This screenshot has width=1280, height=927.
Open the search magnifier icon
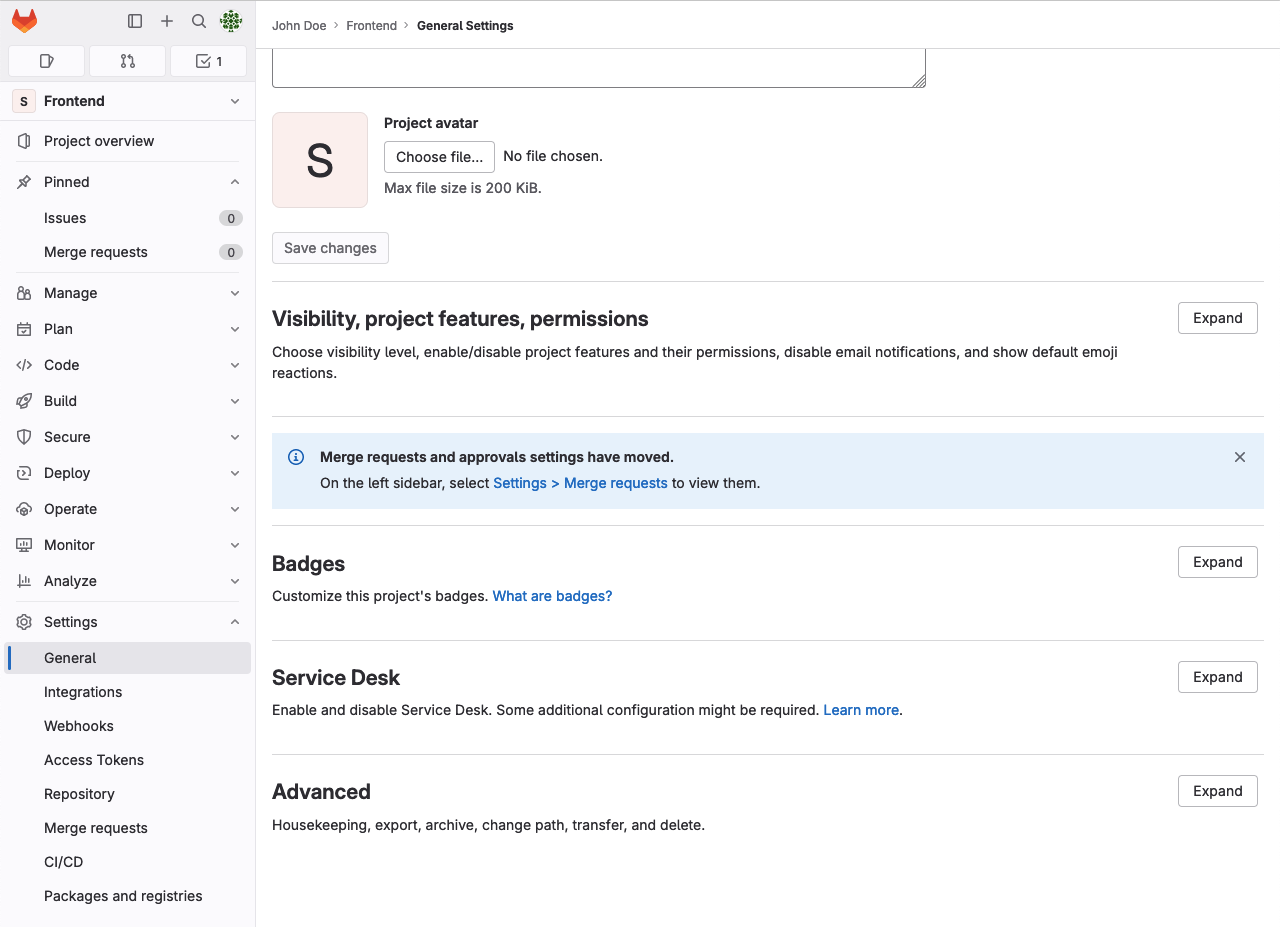click(x=199, y=21)
